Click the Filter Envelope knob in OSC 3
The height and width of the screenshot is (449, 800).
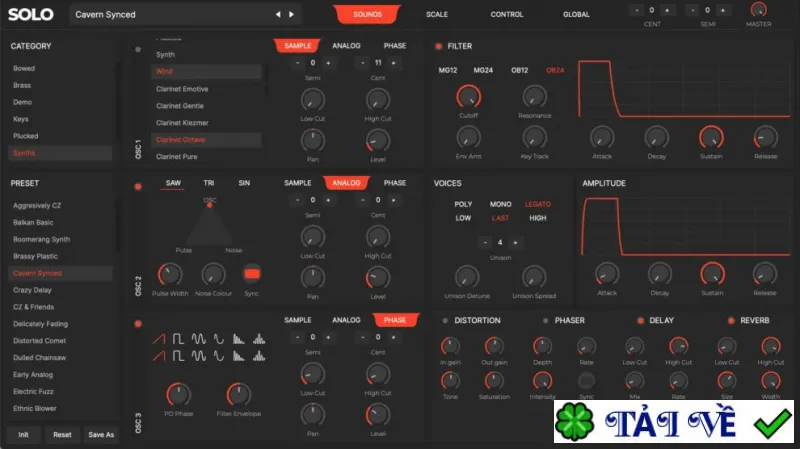coord(239,395)
